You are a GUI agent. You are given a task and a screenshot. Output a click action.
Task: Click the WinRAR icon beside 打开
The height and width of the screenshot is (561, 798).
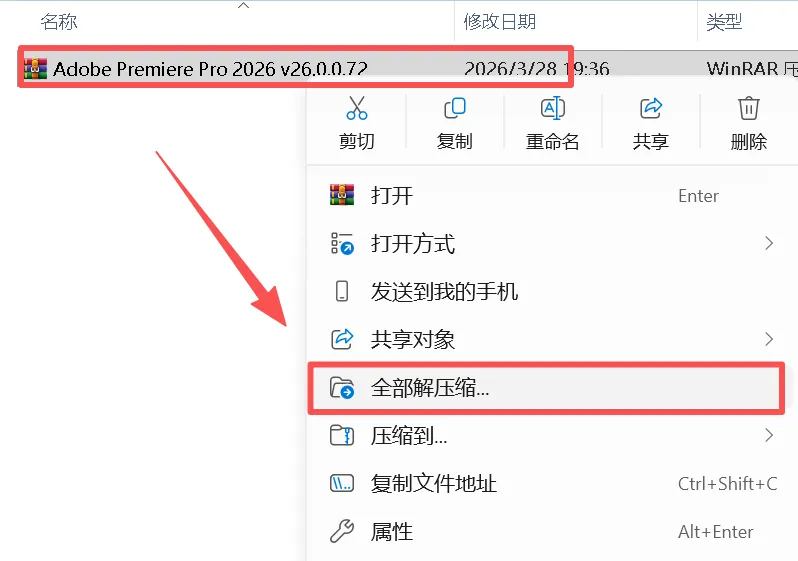tap(341, 195)
